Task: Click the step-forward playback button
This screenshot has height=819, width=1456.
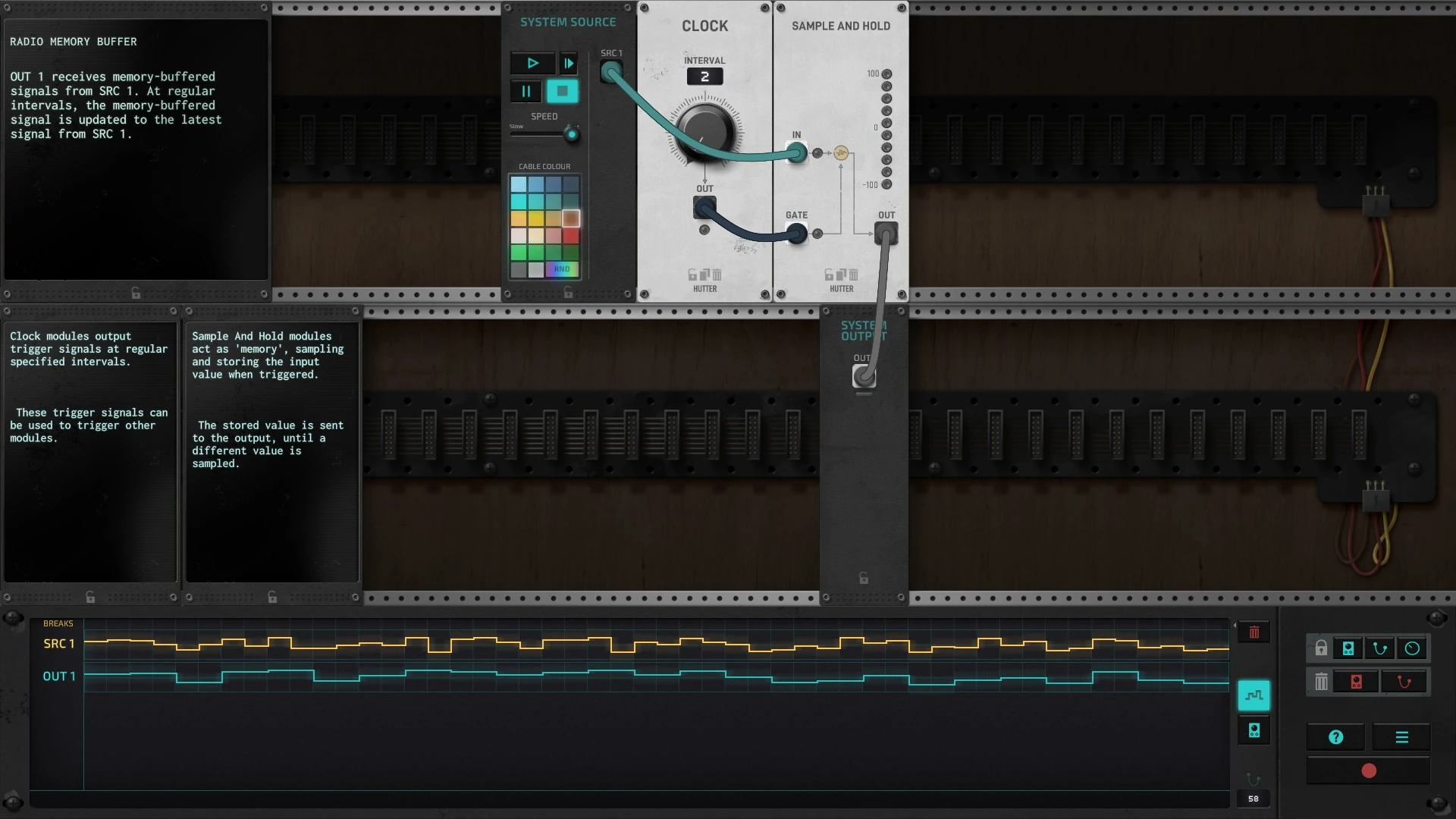Action: tap(569, 63)
